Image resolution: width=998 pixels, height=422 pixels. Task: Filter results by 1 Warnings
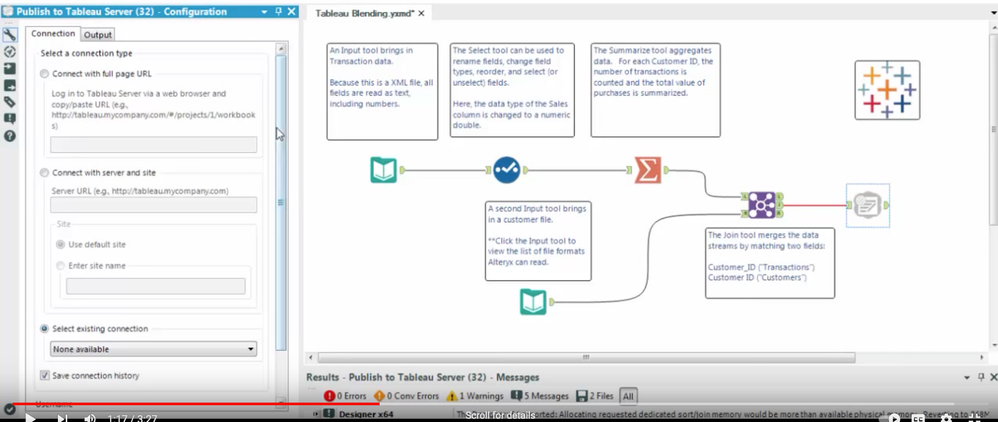[475, 396]
